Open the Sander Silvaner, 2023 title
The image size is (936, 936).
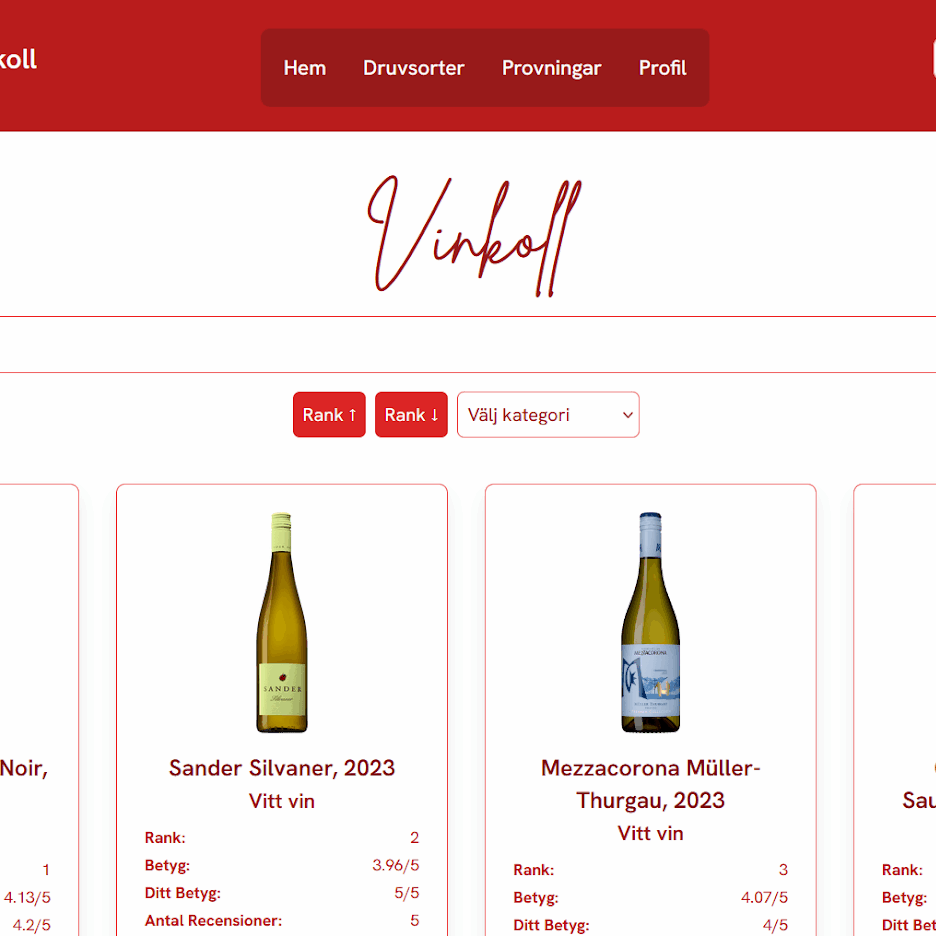point(282,768)
